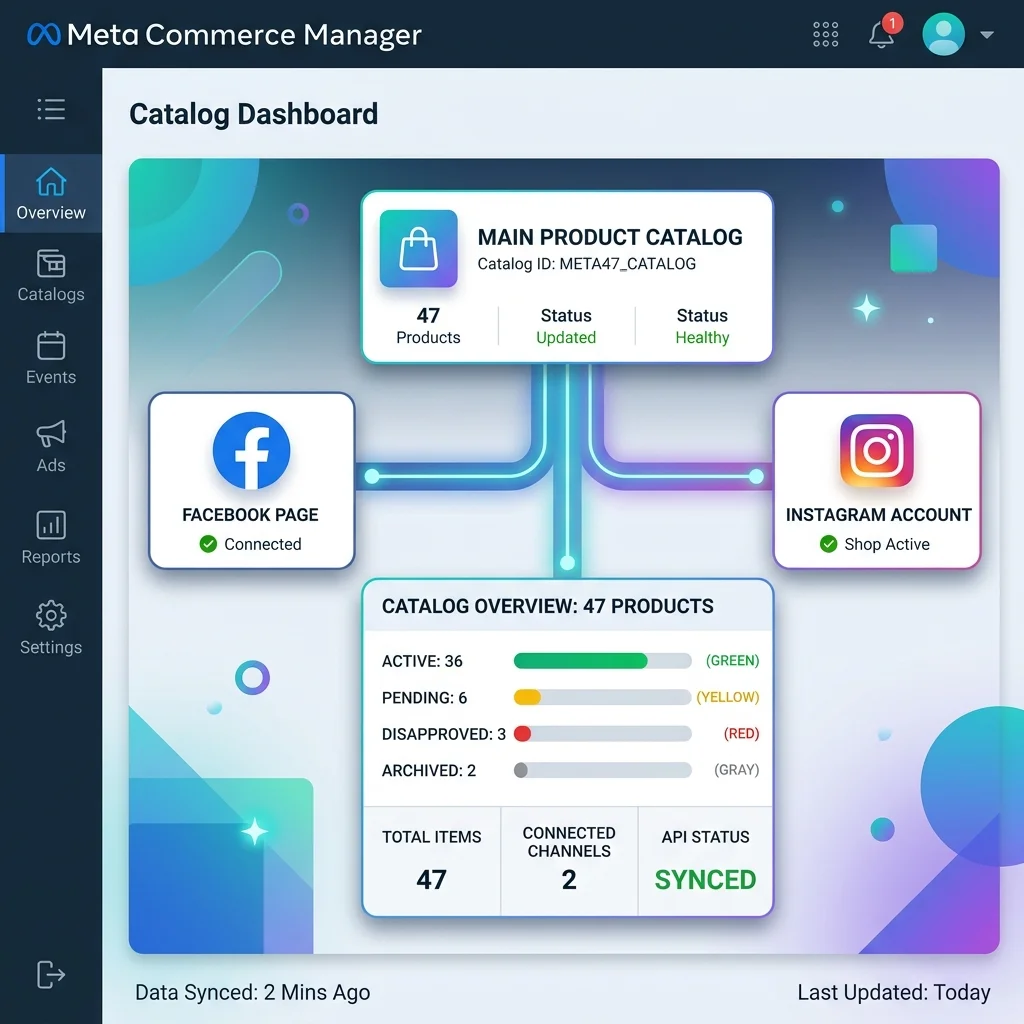Click Data Synced: 2 Mins Ago
This screenshot has height=1024, width=1024.
(253, 993)
